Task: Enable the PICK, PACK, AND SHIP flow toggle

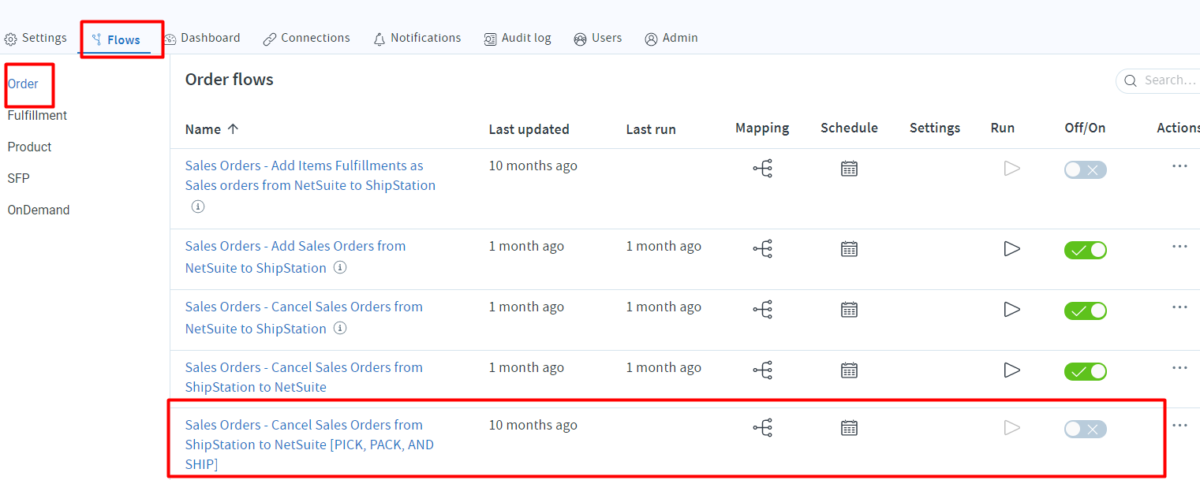Action: click(1085, 429)
